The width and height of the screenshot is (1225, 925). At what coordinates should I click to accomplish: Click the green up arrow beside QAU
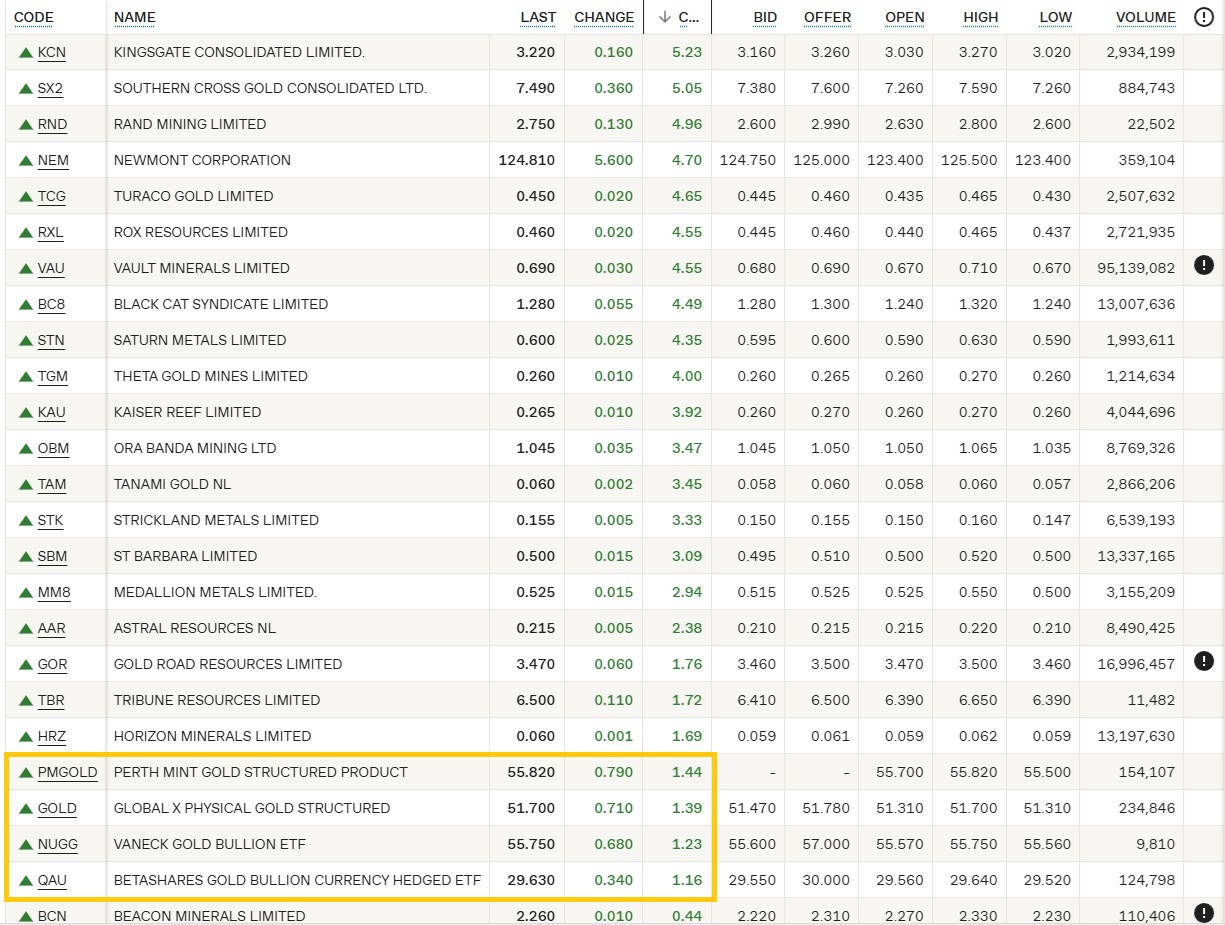tap(25, 880)
